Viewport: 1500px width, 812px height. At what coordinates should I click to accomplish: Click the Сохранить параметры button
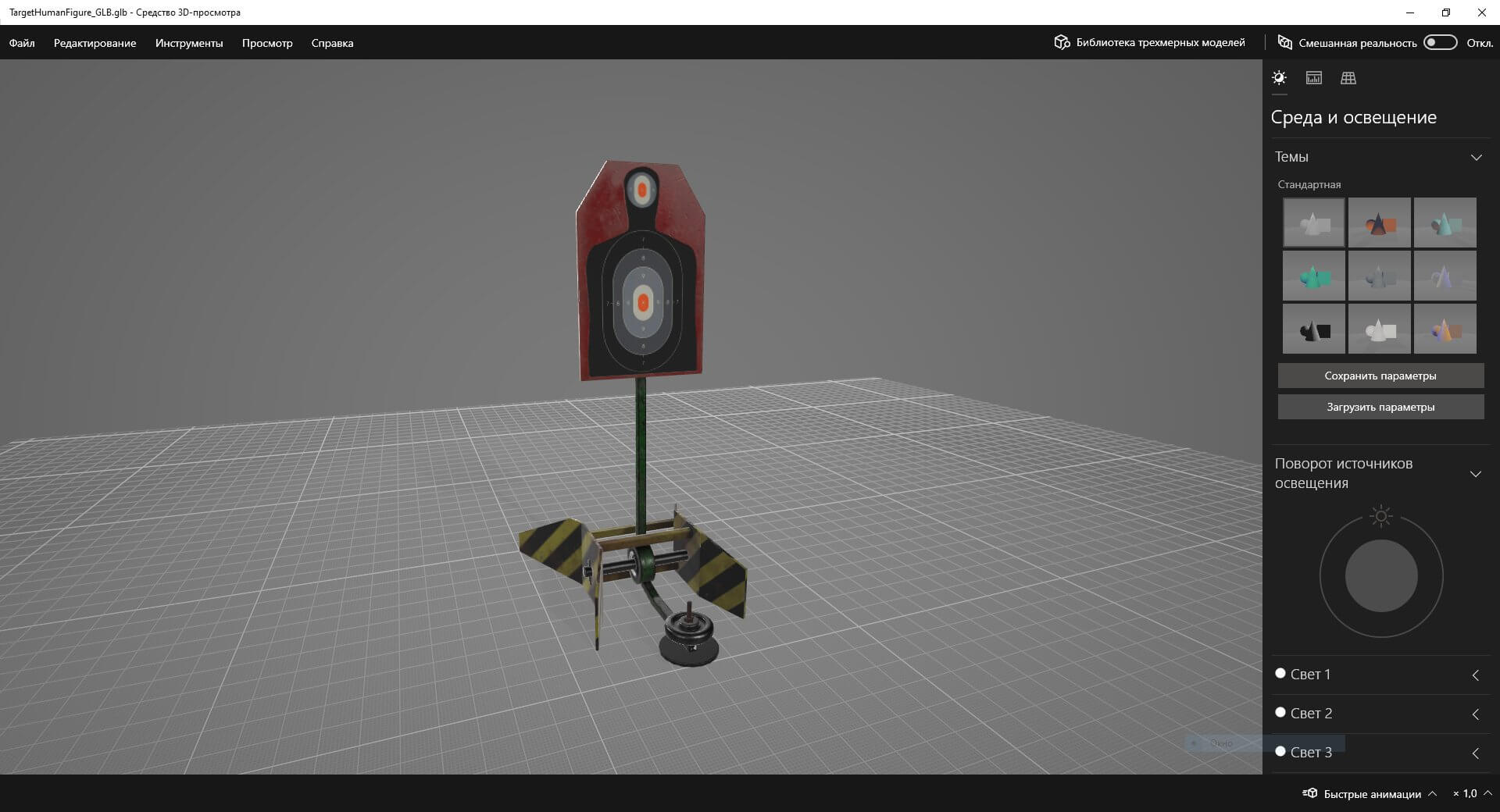pyautogui.click(x=1380, y=376)
